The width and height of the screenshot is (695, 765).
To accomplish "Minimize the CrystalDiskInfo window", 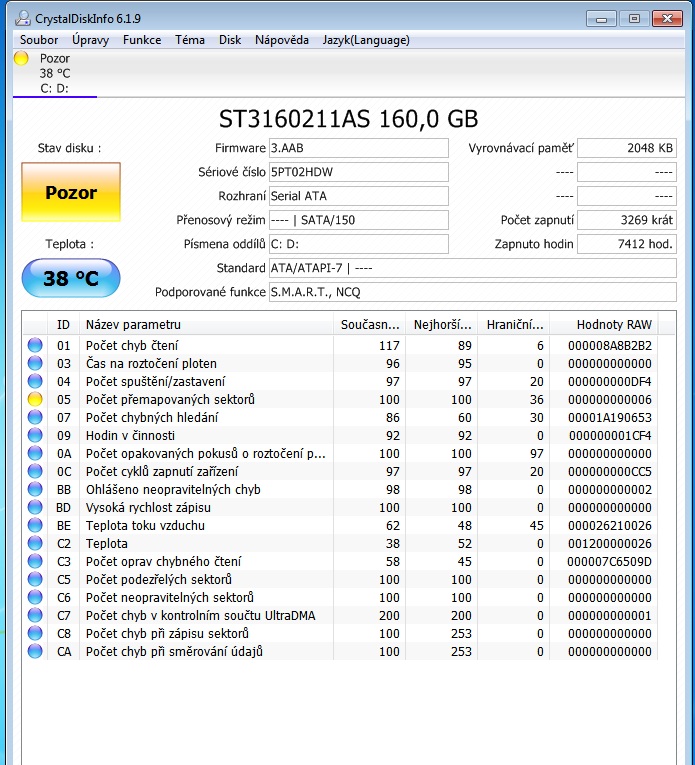I will (x=601, y=19).
